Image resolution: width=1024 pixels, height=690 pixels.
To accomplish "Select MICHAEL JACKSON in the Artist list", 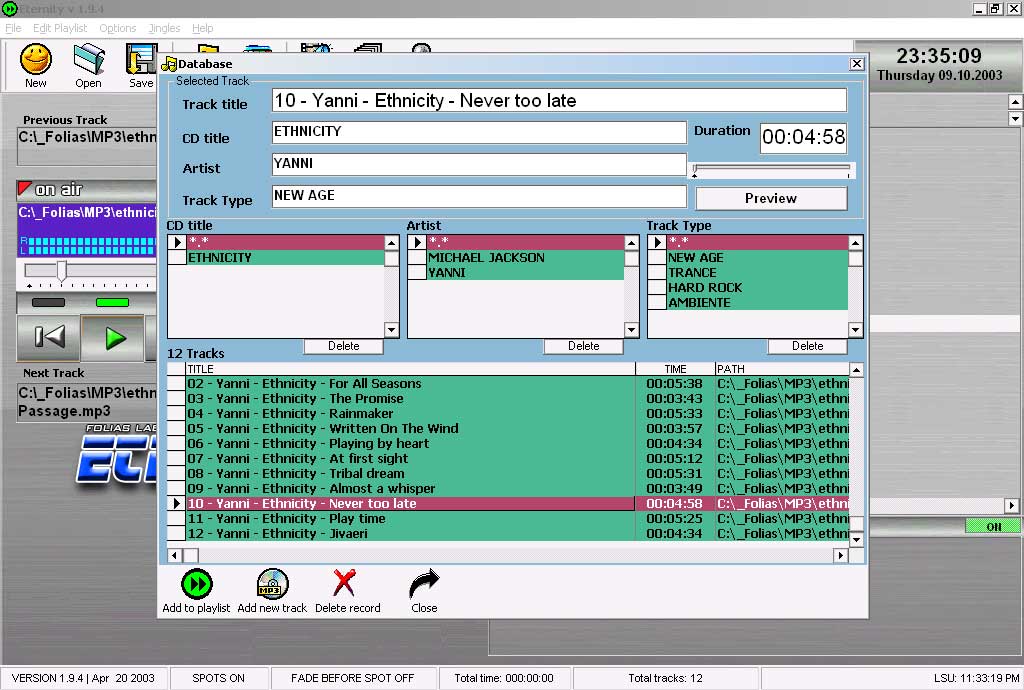I will click(x=525, y=258).
